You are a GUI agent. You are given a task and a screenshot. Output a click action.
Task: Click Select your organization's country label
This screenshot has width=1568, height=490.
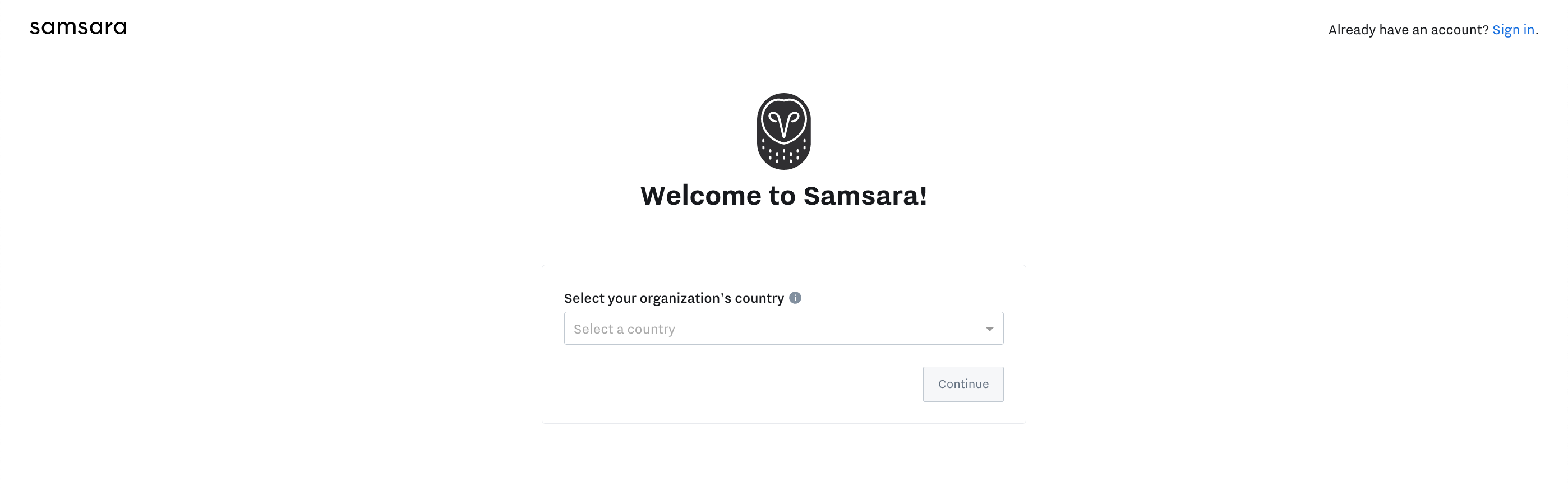point(676,298)
